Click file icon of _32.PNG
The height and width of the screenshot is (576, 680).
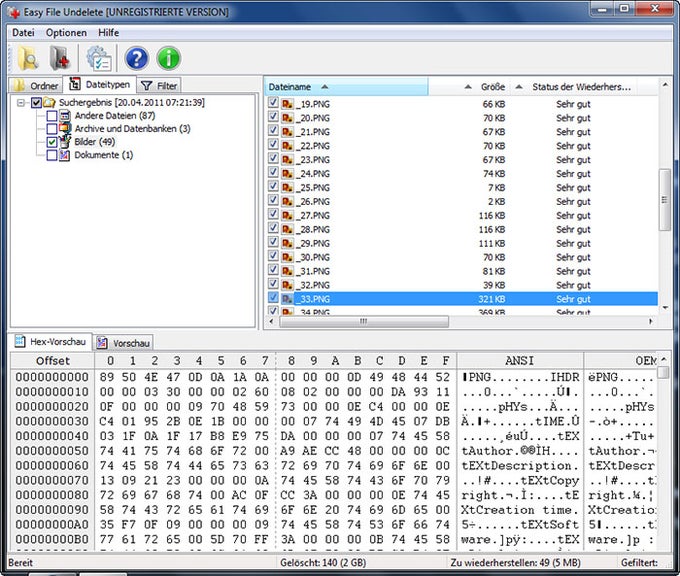point(287,285)
